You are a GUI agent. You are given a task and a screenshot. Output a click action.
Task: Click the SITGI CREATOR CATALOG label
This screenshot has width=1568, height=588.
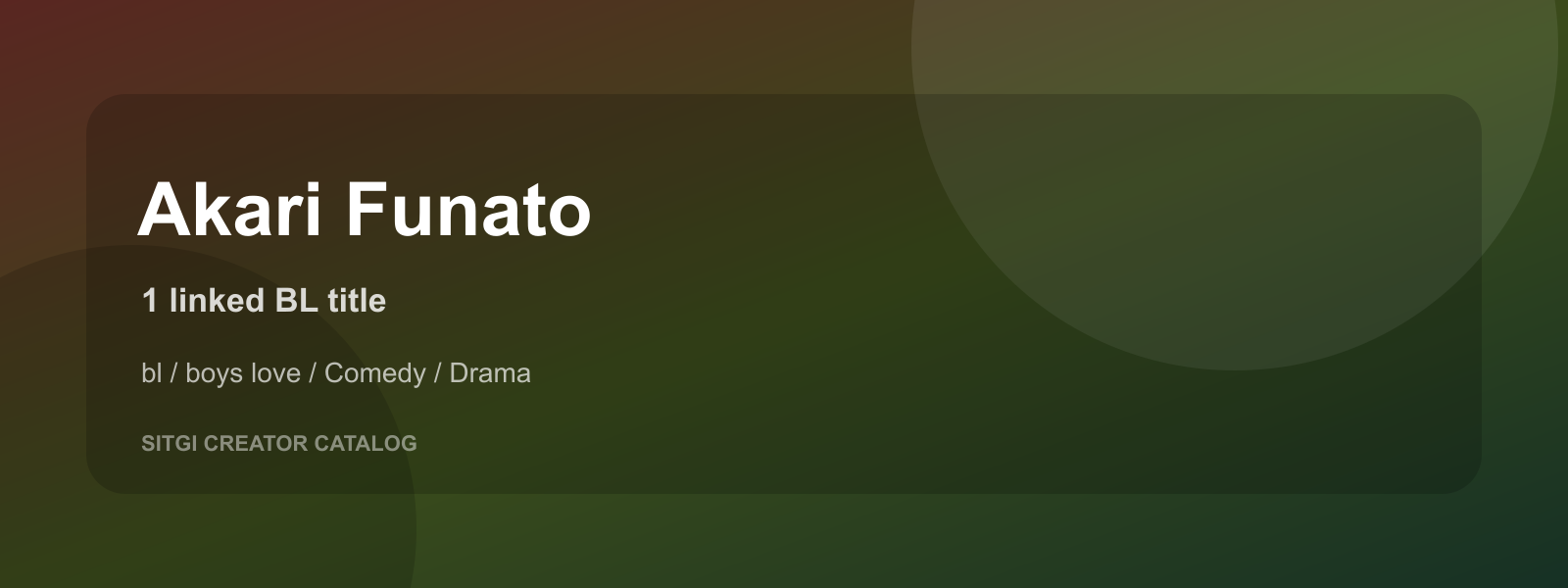279,443
